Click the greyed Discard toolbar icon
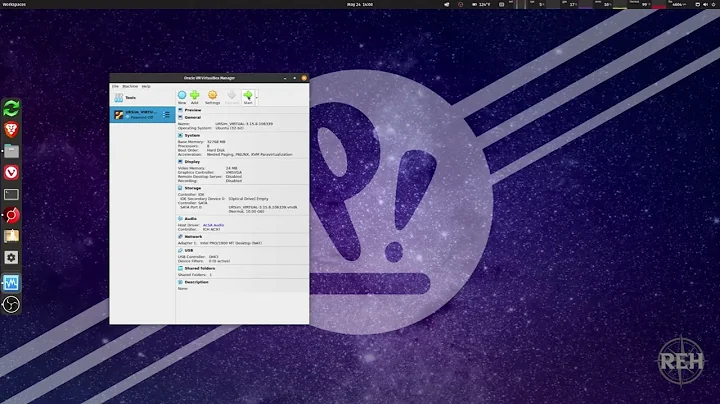Screen dimensions: 720x404 click(x=231, y=97)
